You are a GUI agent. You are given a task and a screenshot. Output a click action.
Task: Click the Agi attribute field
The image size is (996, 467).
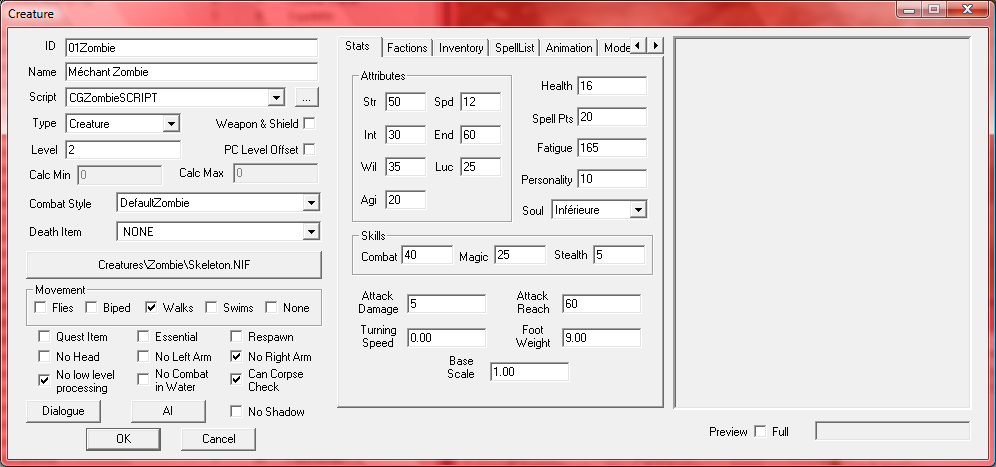tap(405, 200)
